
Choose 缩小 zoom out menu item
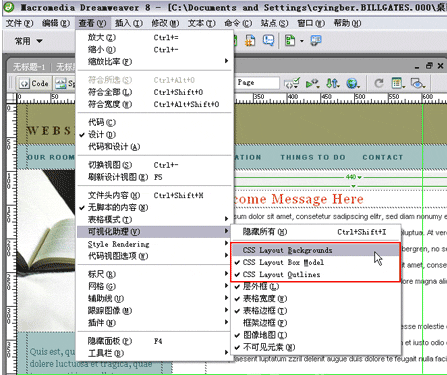coord(154,50)
